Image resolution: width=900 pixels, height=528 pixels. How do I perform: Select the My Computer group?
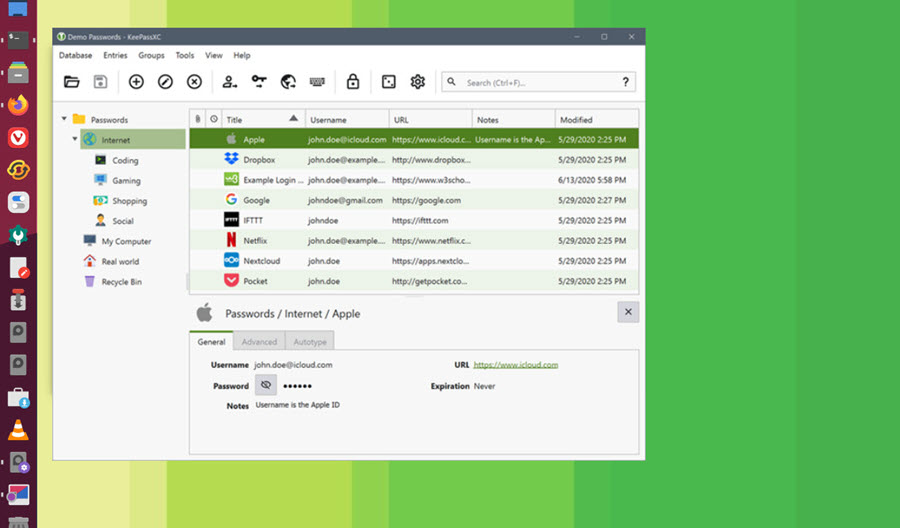click(x=126, y=241)
